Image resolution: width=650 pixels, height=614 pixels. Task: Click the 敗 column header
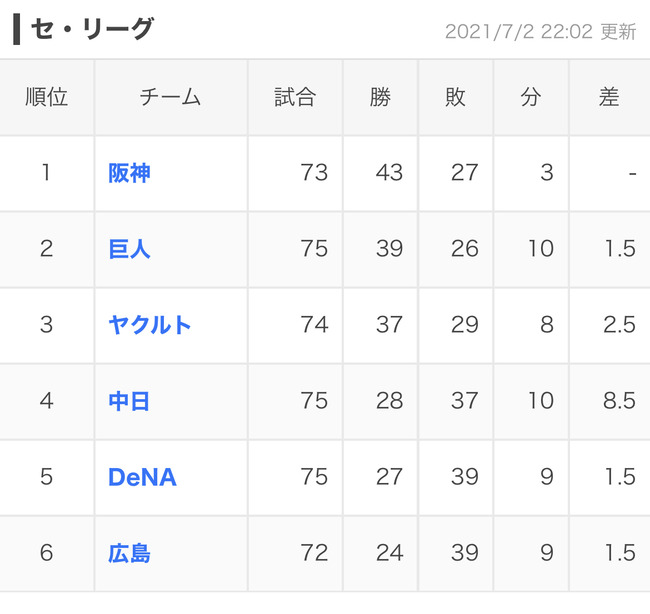click(x=455, y=97)
